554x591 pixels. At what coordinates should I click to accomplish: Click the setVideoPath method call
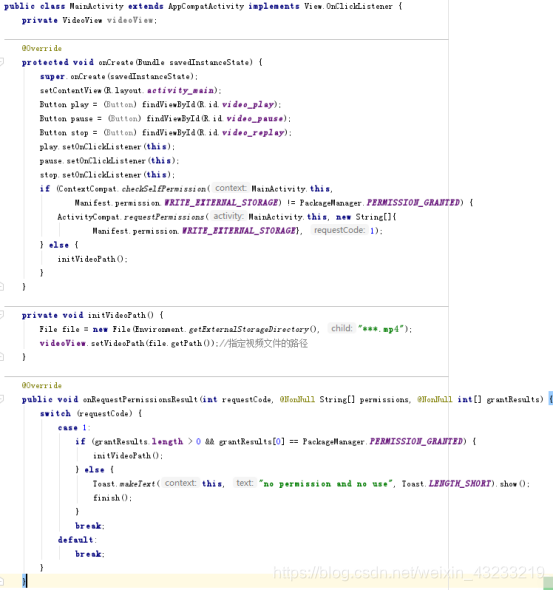[117, 343]
